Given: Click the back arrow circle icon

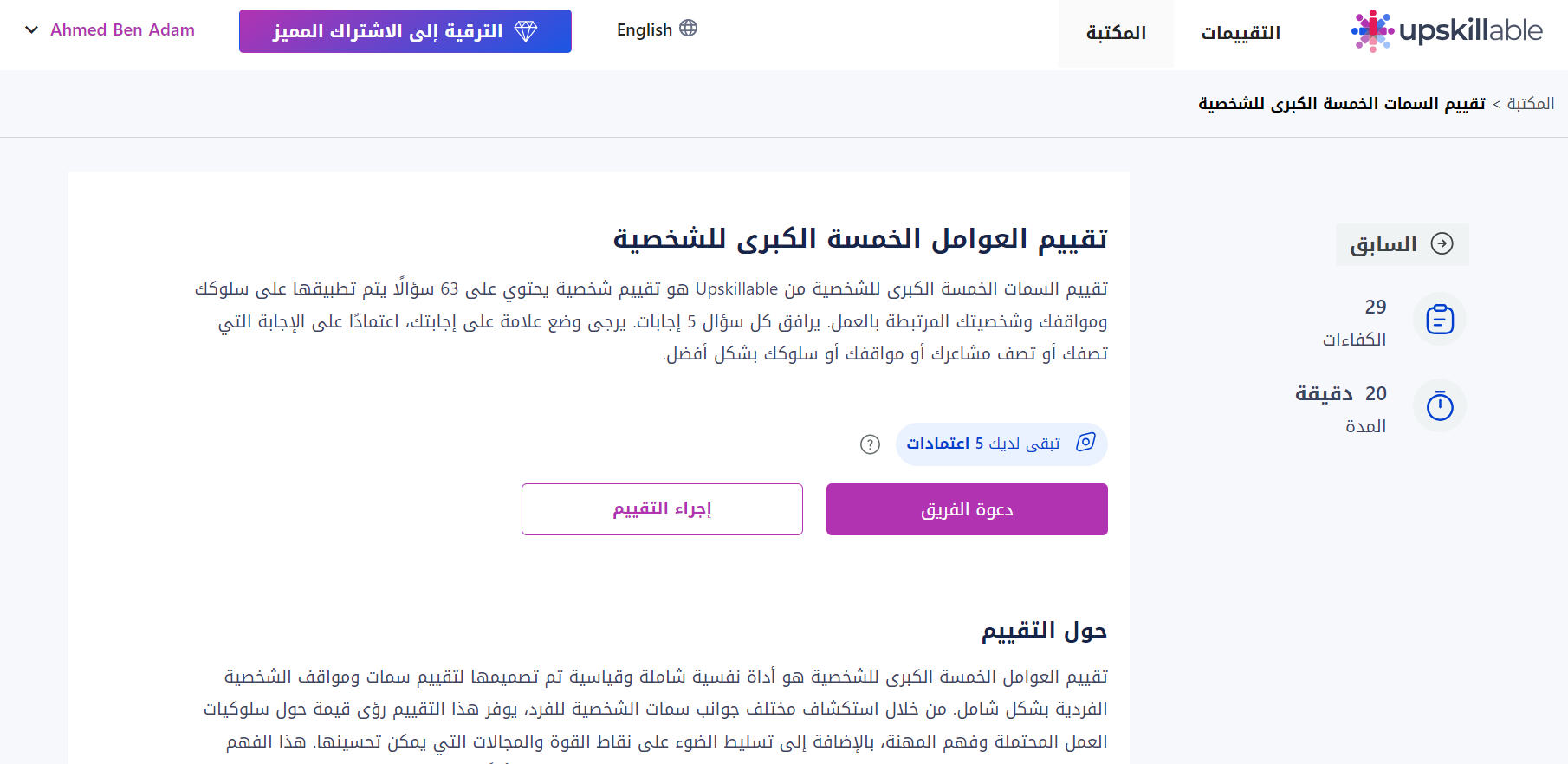Looking at the screenshot, I should pos(1442,243).
